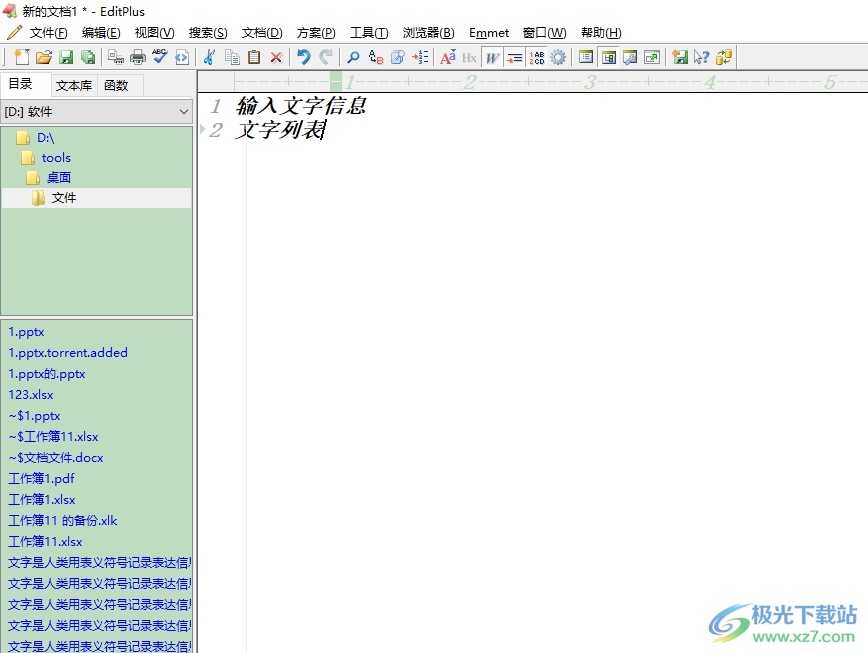
Task: Switch to the 文本库 tab
Action: pyautogui.click(x=74, y=85)
